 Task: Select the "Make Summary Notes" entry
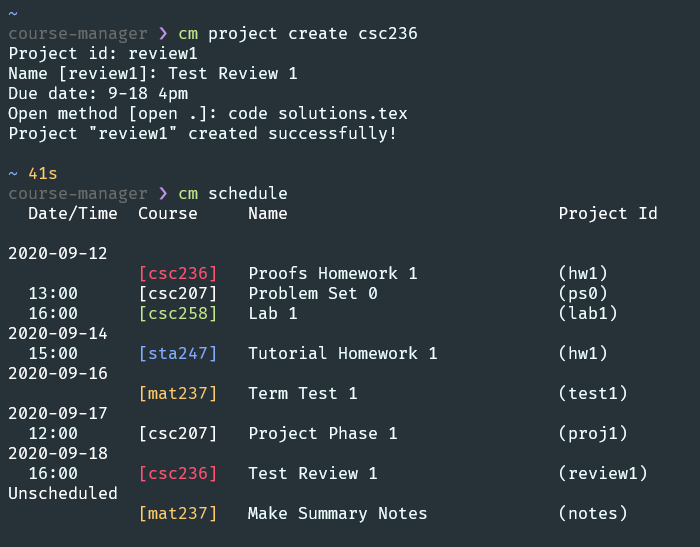337,513
